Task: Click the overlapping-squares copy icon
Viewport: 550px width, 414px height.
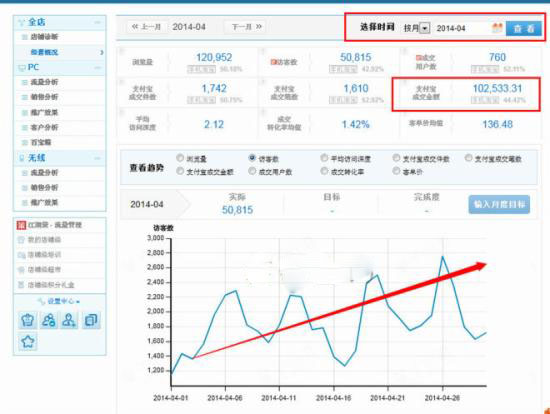Action: 91,320
